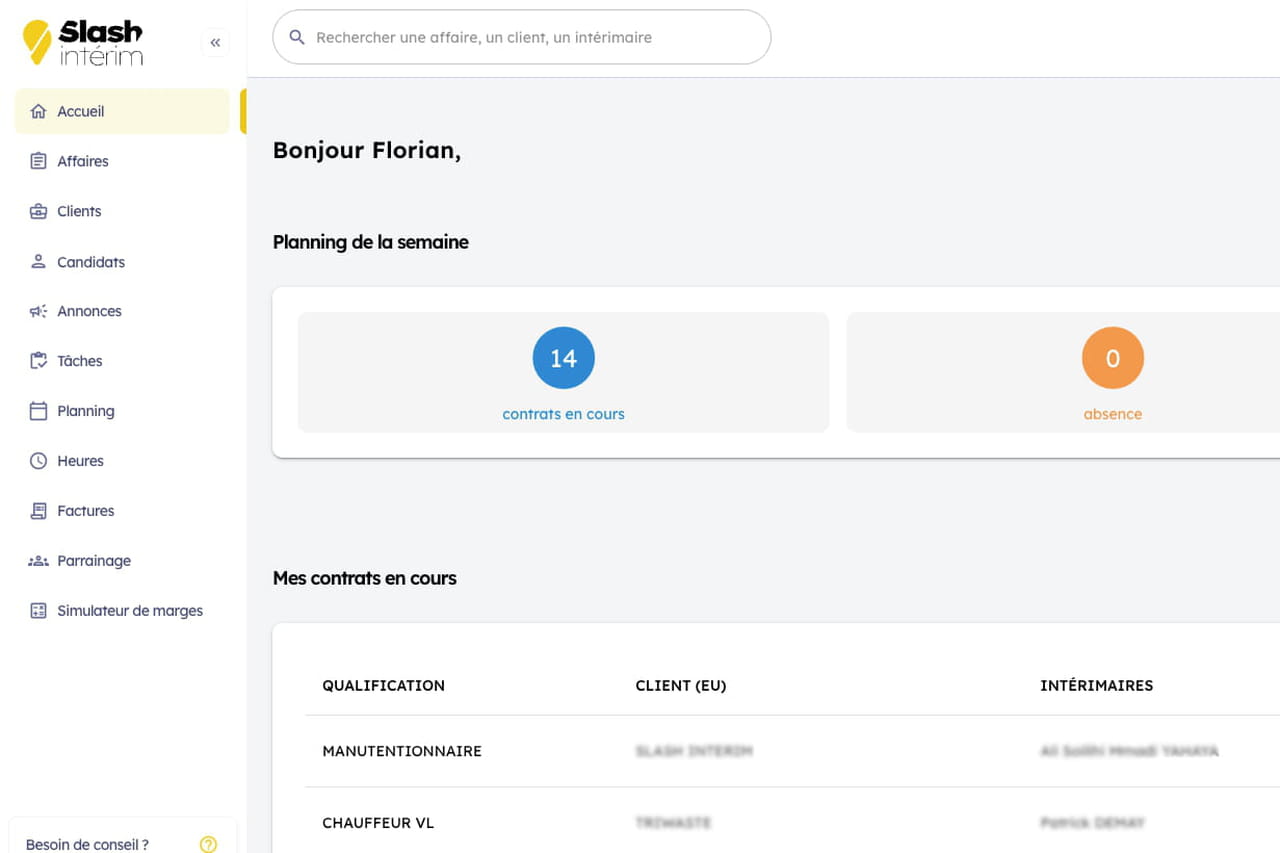Click the Heures clock icon

36,461
